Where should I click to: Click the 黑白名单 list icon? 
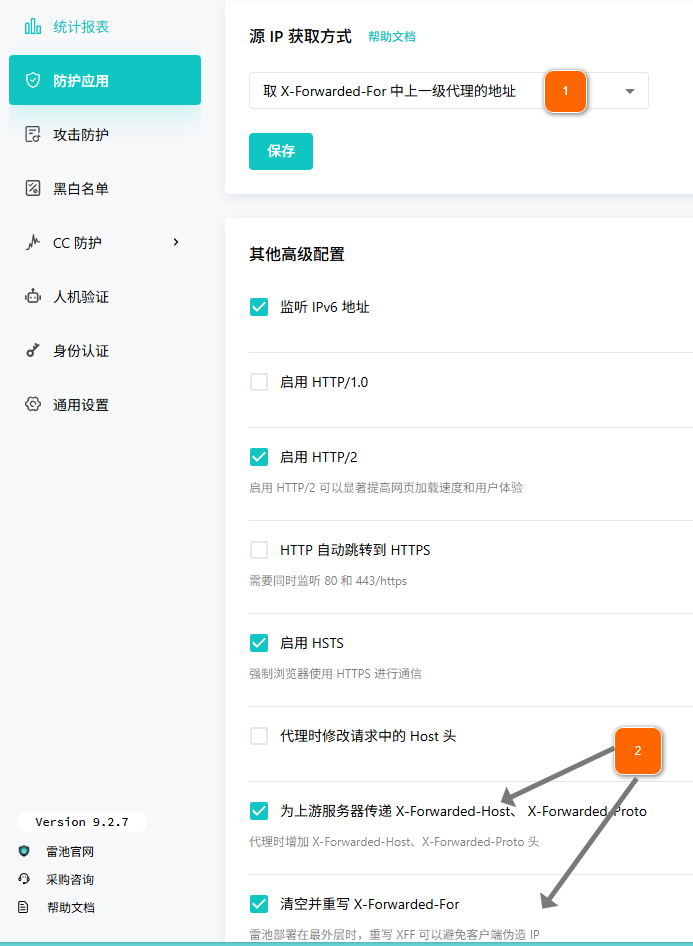click(x=33, y=188)
